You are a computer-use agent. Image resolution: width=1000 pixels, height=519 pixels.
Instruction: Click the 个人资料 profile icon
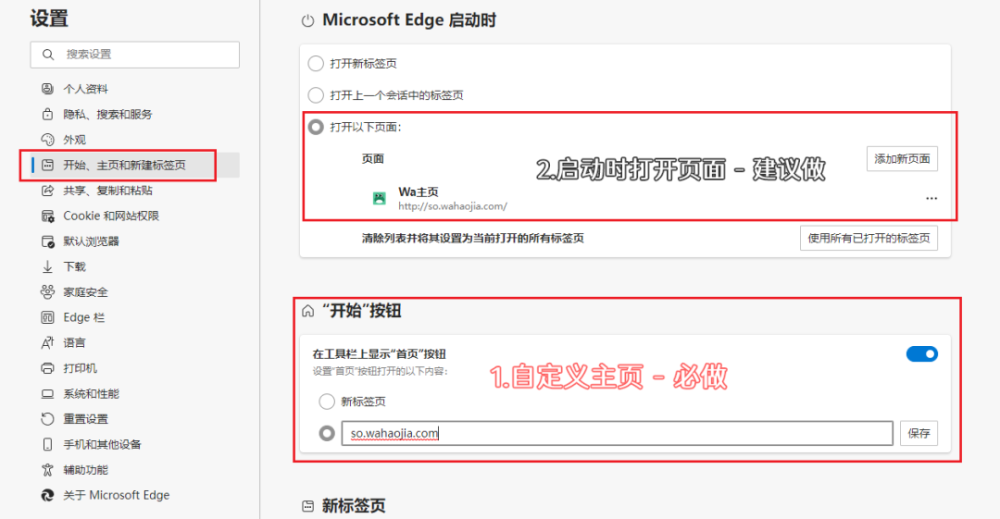click(x=47, y=89)
